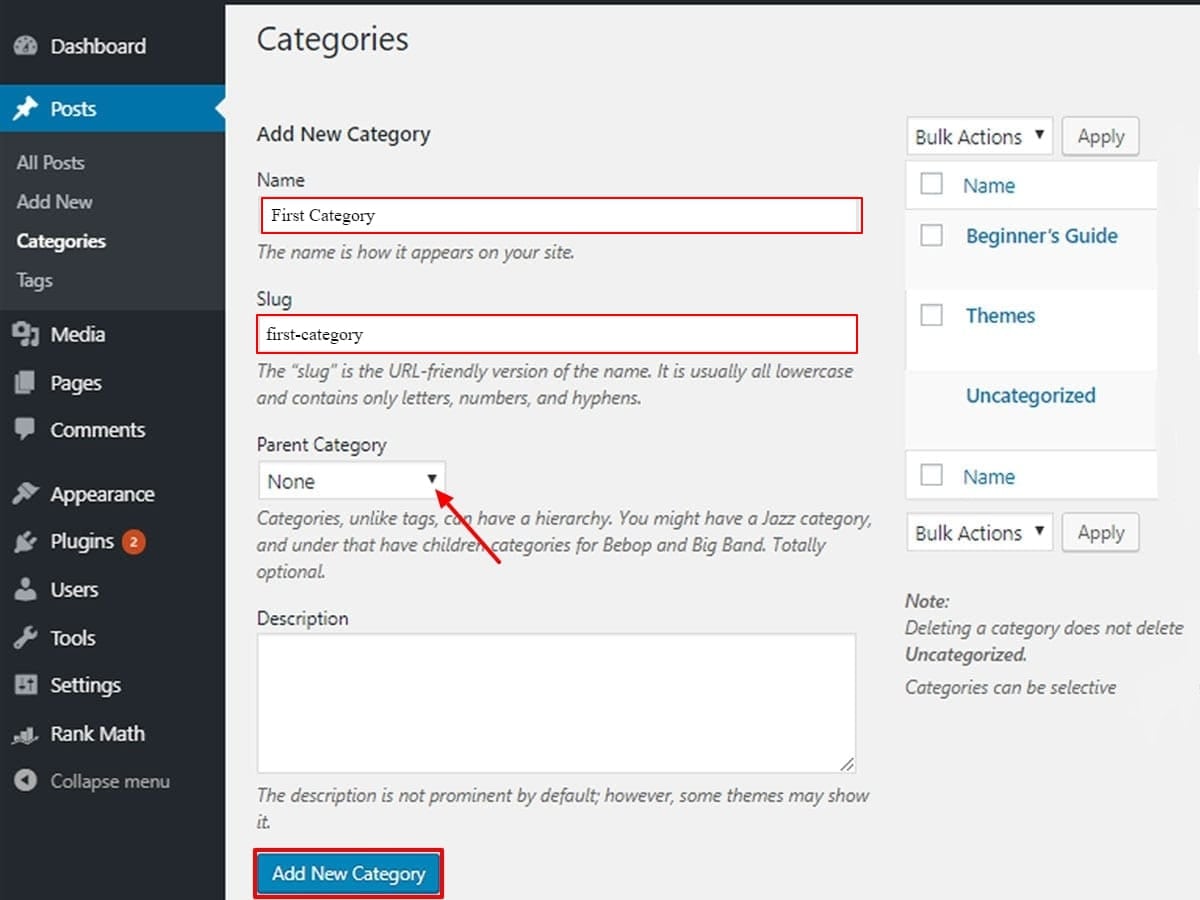Toggle the select-all checkbox in table header
The width and height of the screenshot is (1200, 900).
[x=931, y=184]
